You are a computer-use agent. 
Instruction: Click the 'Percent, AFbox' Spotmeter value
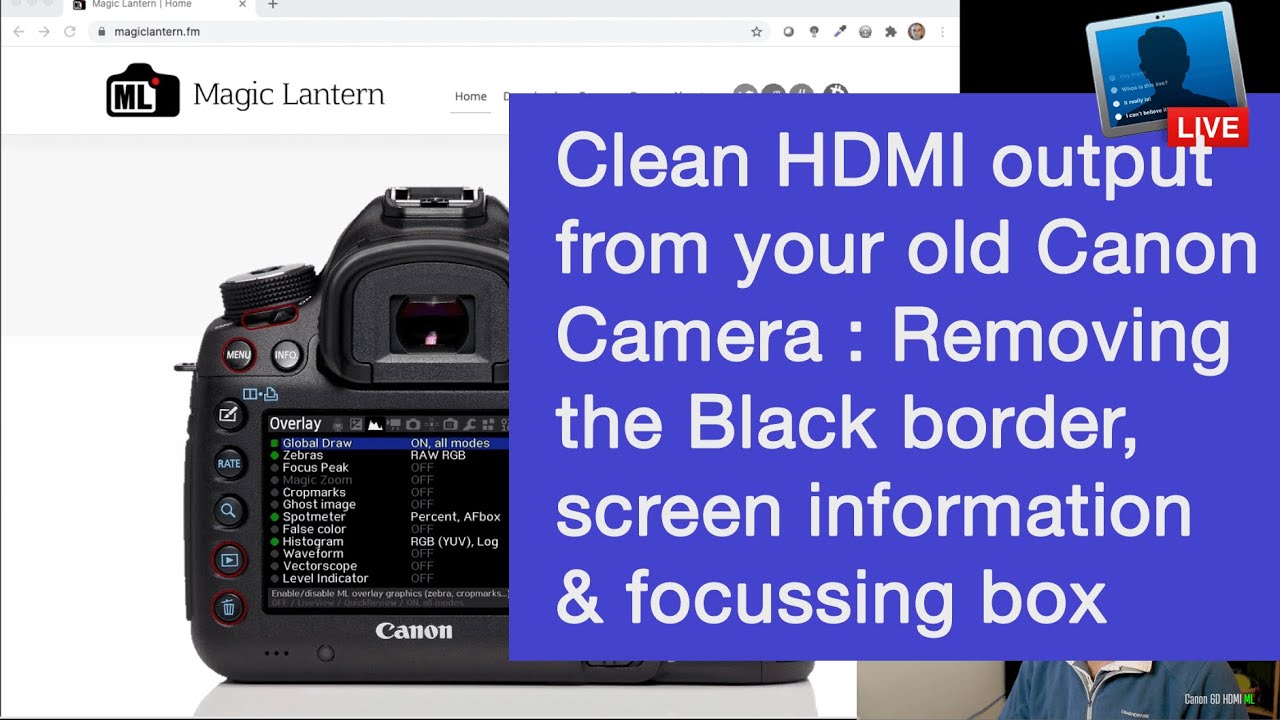455,517
